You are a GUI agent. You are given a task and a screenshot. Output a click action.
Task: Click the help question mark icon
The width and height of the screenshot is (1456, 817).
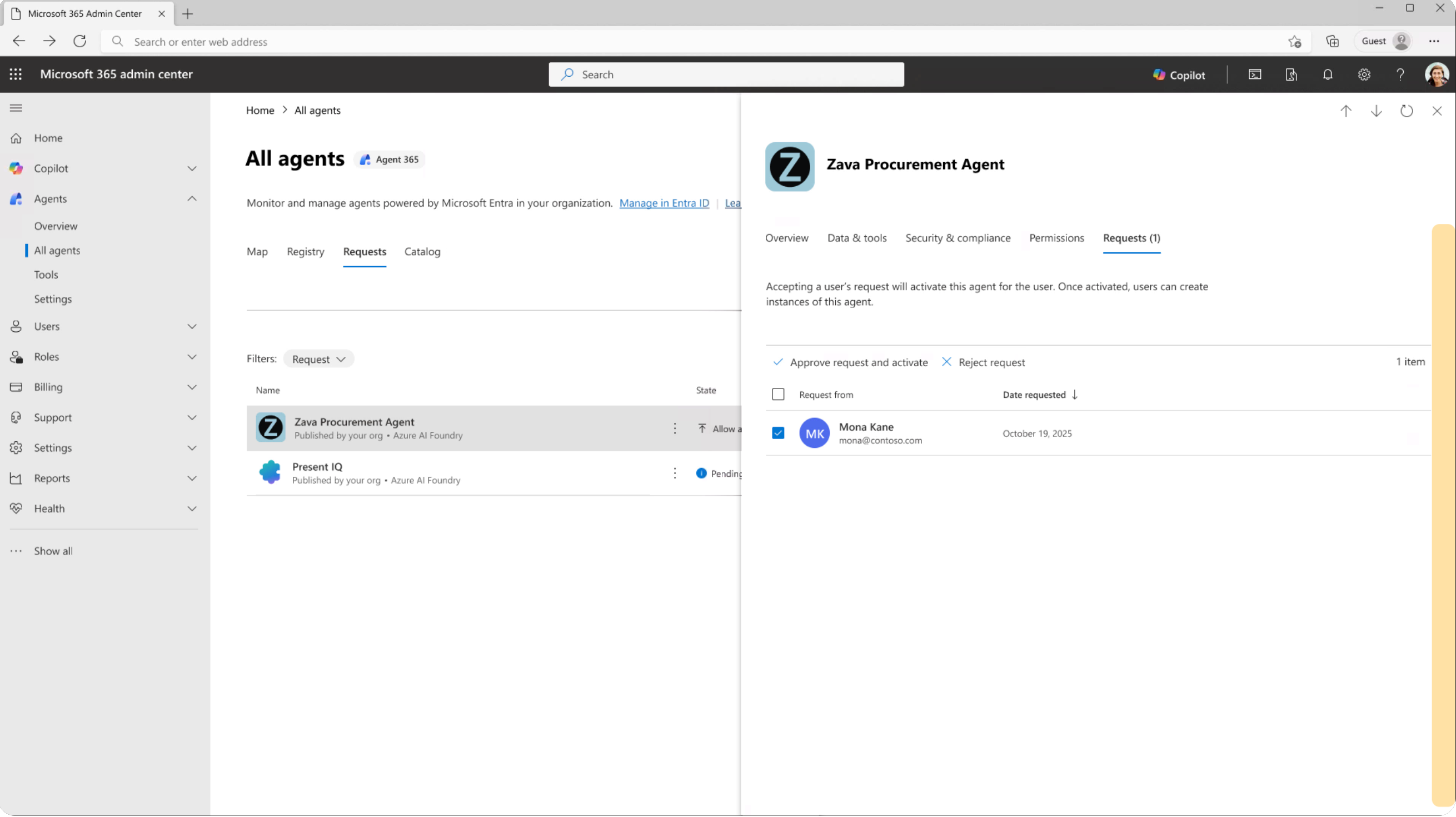(1400, 74)
